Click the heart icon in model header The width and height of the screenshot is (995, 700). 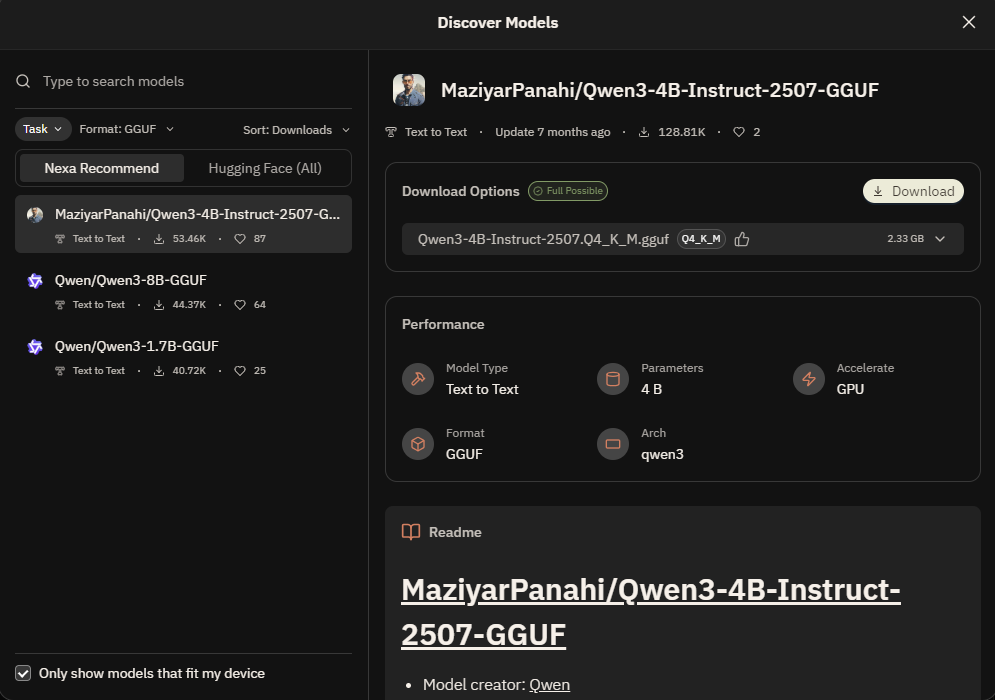739,132
